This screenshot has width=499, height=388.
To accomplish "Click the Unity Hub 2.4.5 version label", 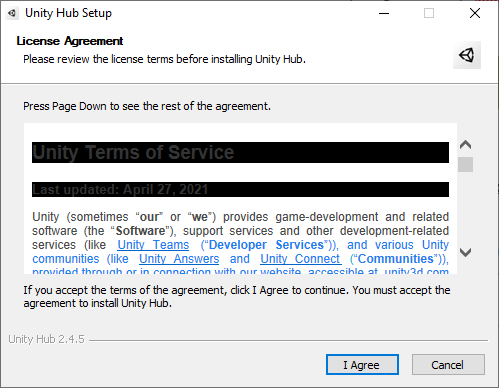I will coord(46,339).
